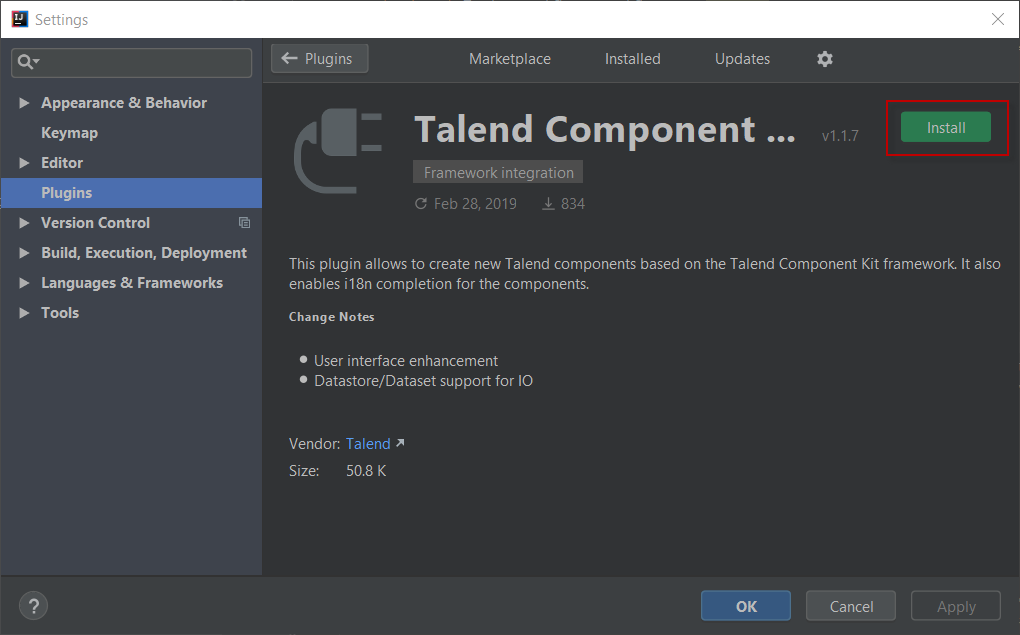Open the Updates tab

tap(742, 59)
